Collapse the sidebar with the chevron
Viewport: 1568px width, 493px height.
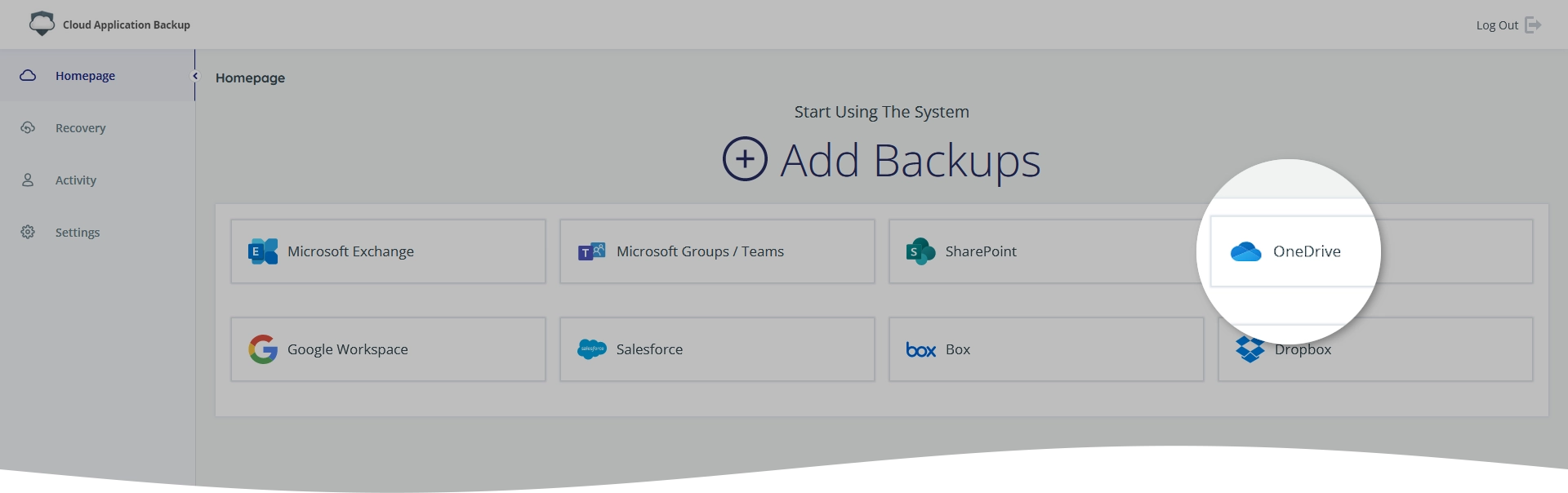coord(195,76)
